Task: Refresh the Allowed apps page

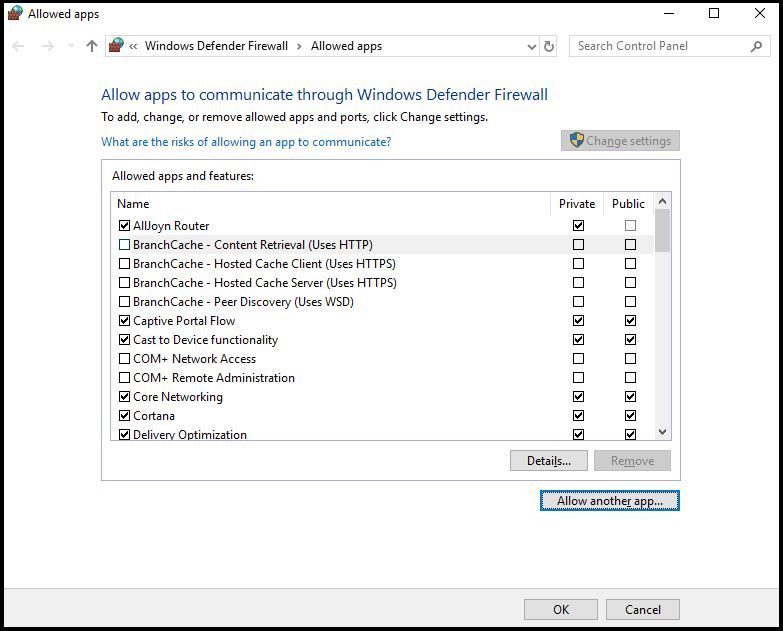Action: click(548, 46)
